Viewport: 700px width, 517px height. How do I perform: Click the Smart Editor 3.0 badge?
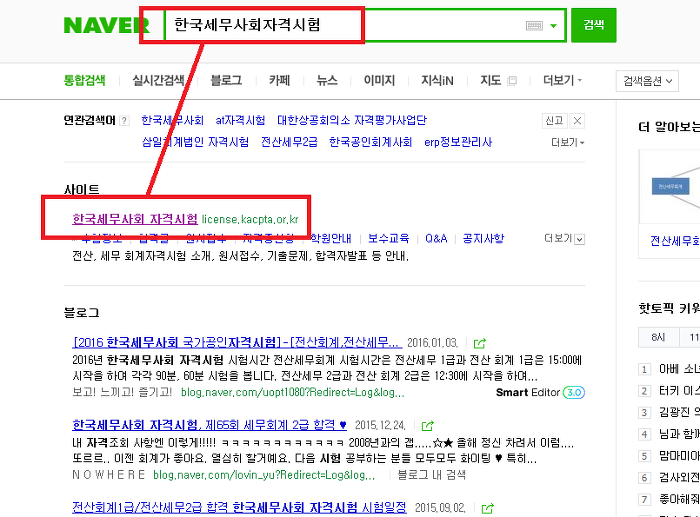[x=540, y=392]
